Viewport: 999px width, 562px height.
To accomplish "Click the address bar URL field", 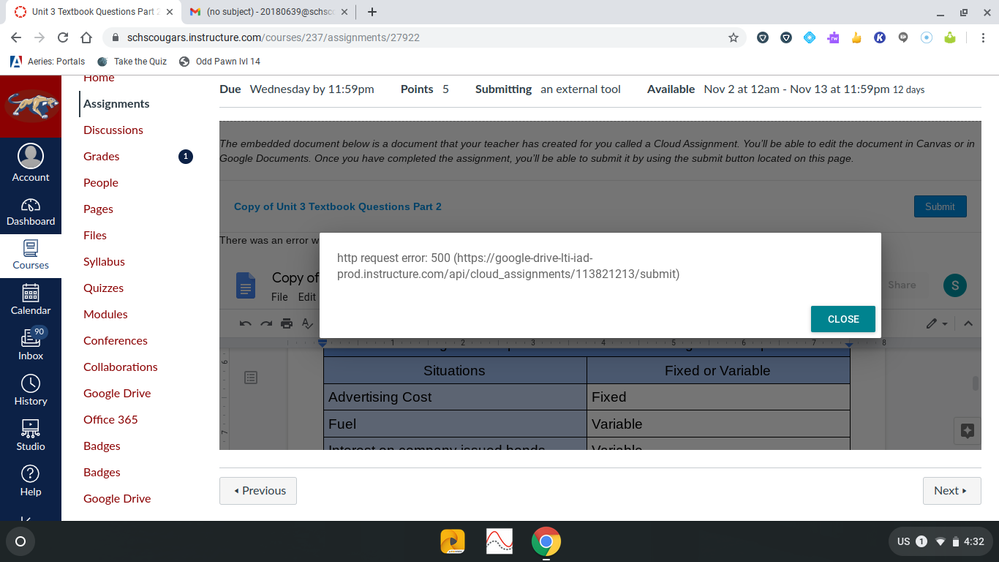I will click(x=420, y=38).
